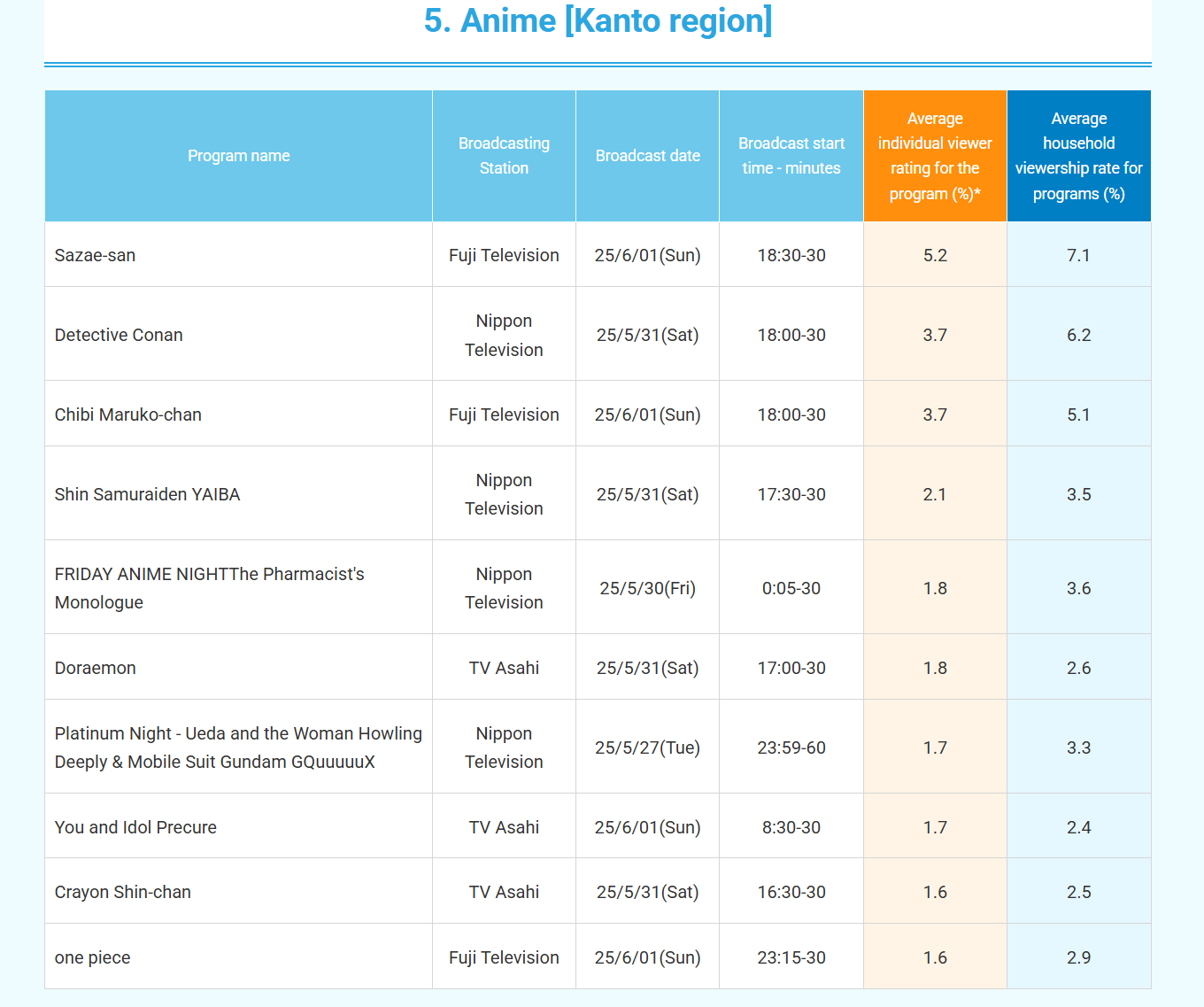The width and height of the screenshot is (1204, 1007).
Task: Click the '2.4' household viewership rate
Action: coord(1078,827)
